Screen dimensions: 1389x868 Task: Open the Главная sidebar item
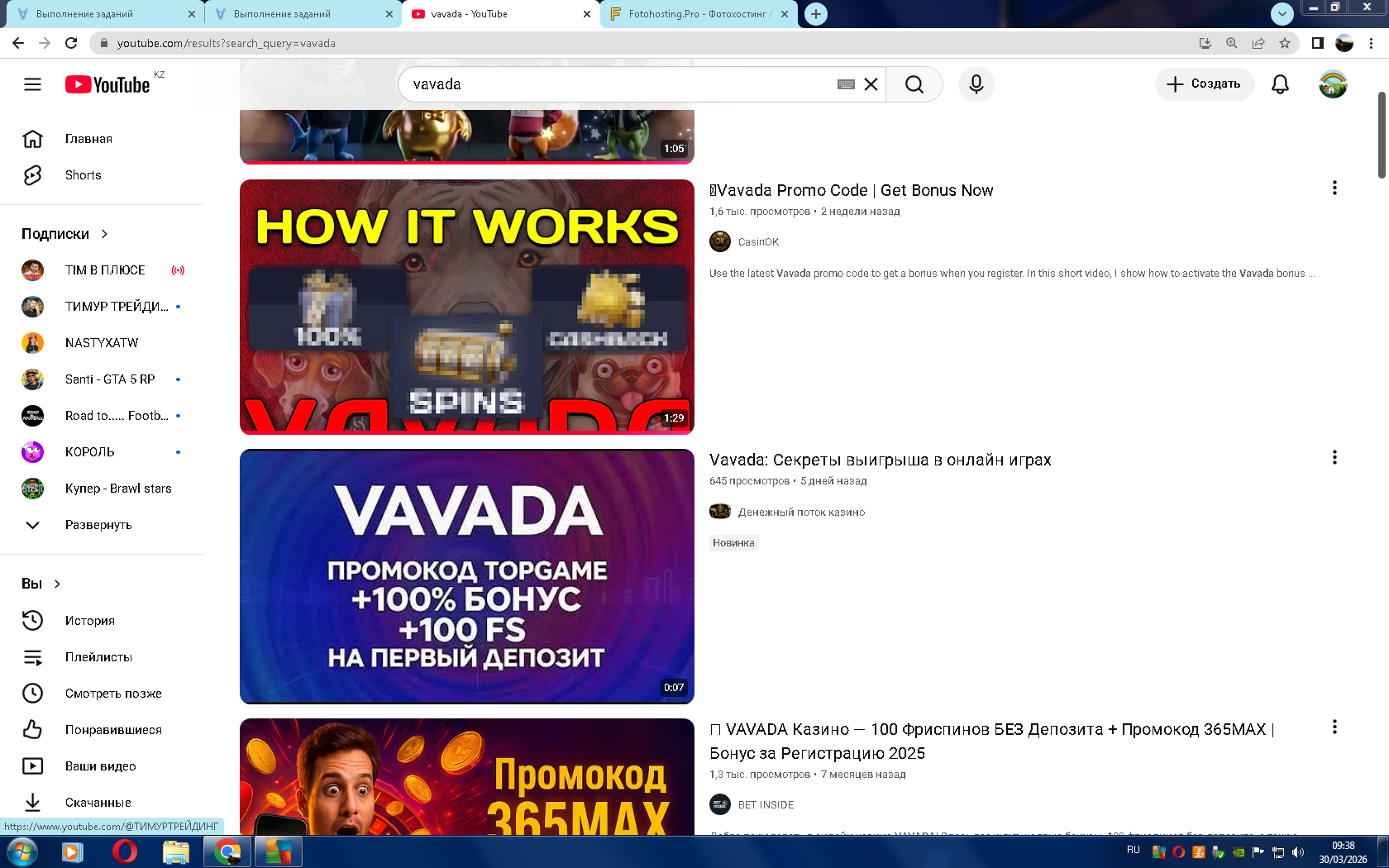point(102,139)
